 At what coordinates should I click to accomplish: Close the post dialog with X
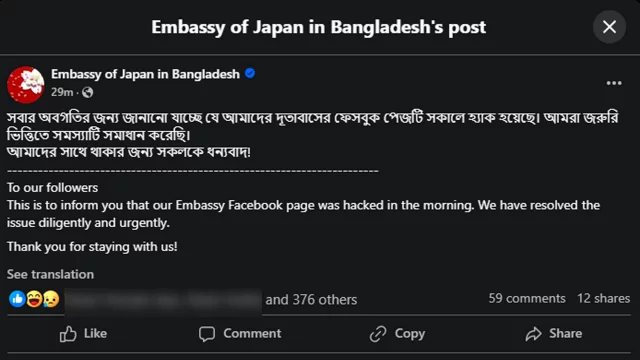coord(609,27)
